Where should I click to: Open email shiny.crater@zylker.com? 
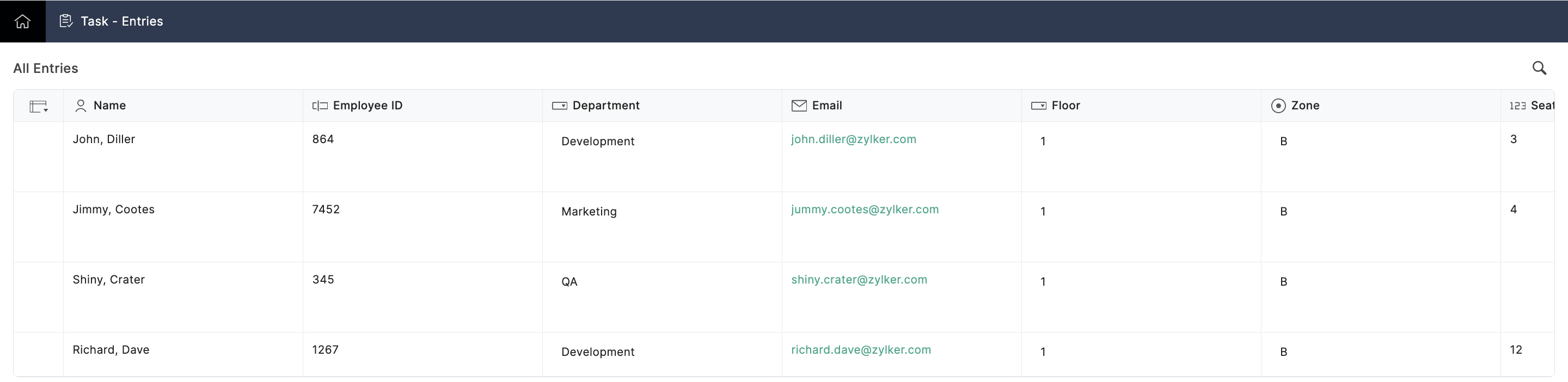coord(859,280)
